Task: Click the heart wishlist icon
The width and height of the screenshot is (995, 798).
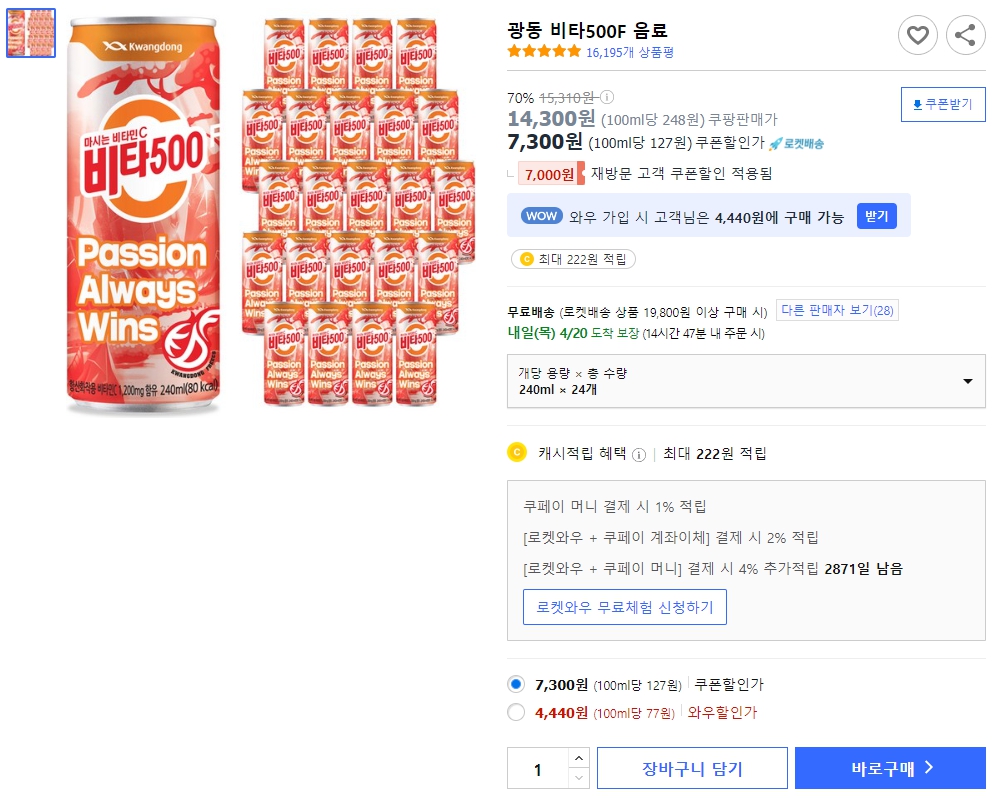Action: (918, 35)
